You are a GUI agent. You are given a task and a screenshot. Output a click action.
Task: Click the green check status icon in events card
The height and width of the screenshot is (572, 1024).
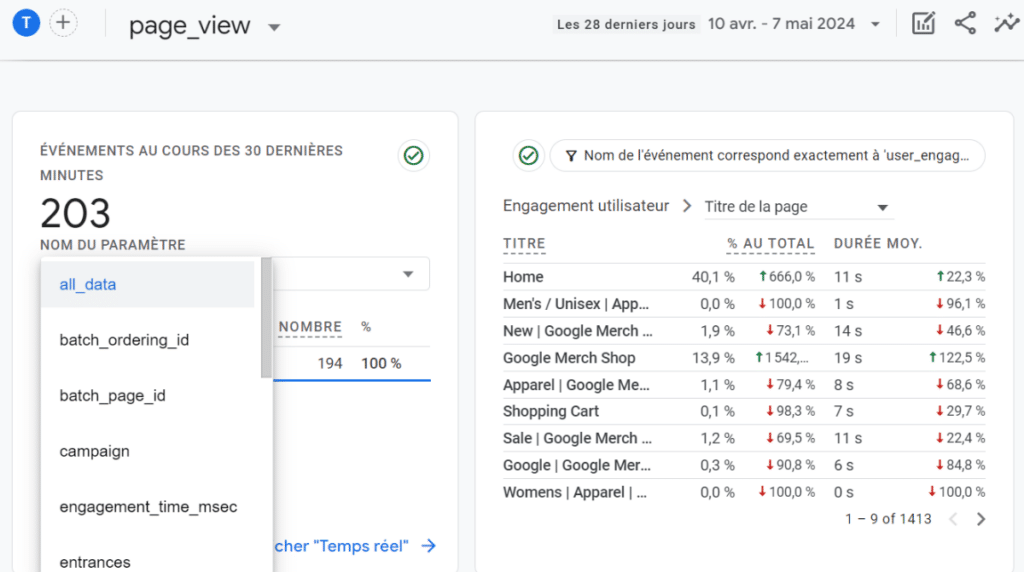pos(413,155)
